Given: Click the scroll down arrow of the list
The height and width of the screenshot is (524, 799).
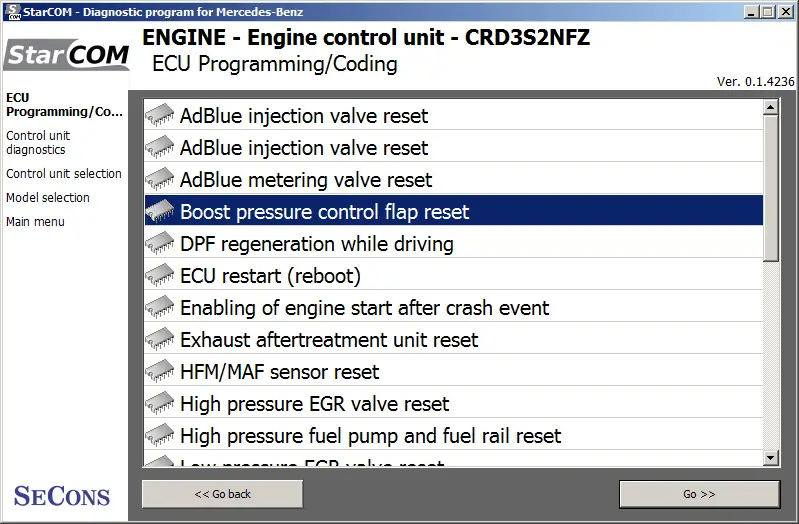Looking at the screenshot, I should pos(770,458).
